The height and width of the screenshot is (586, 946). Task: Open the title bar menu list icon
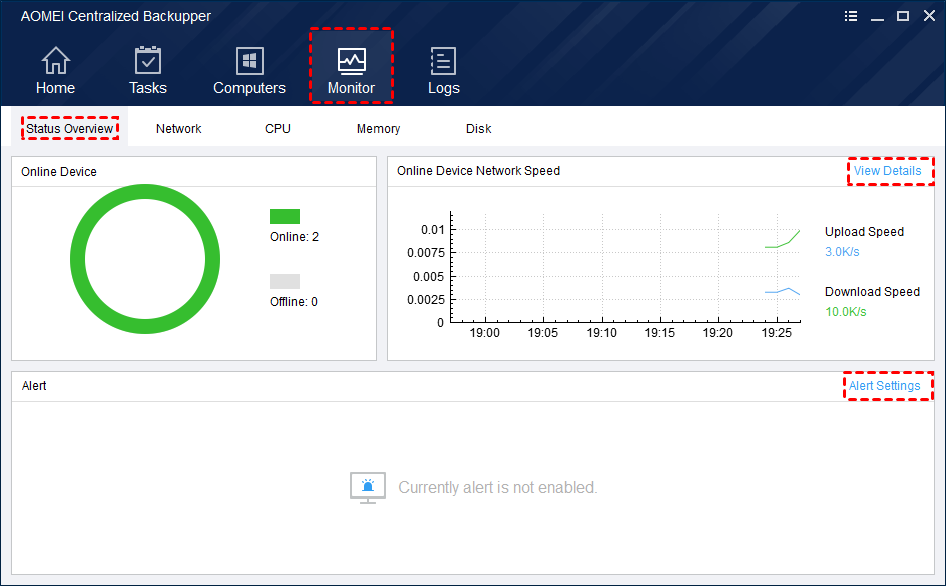click(851, 16)
